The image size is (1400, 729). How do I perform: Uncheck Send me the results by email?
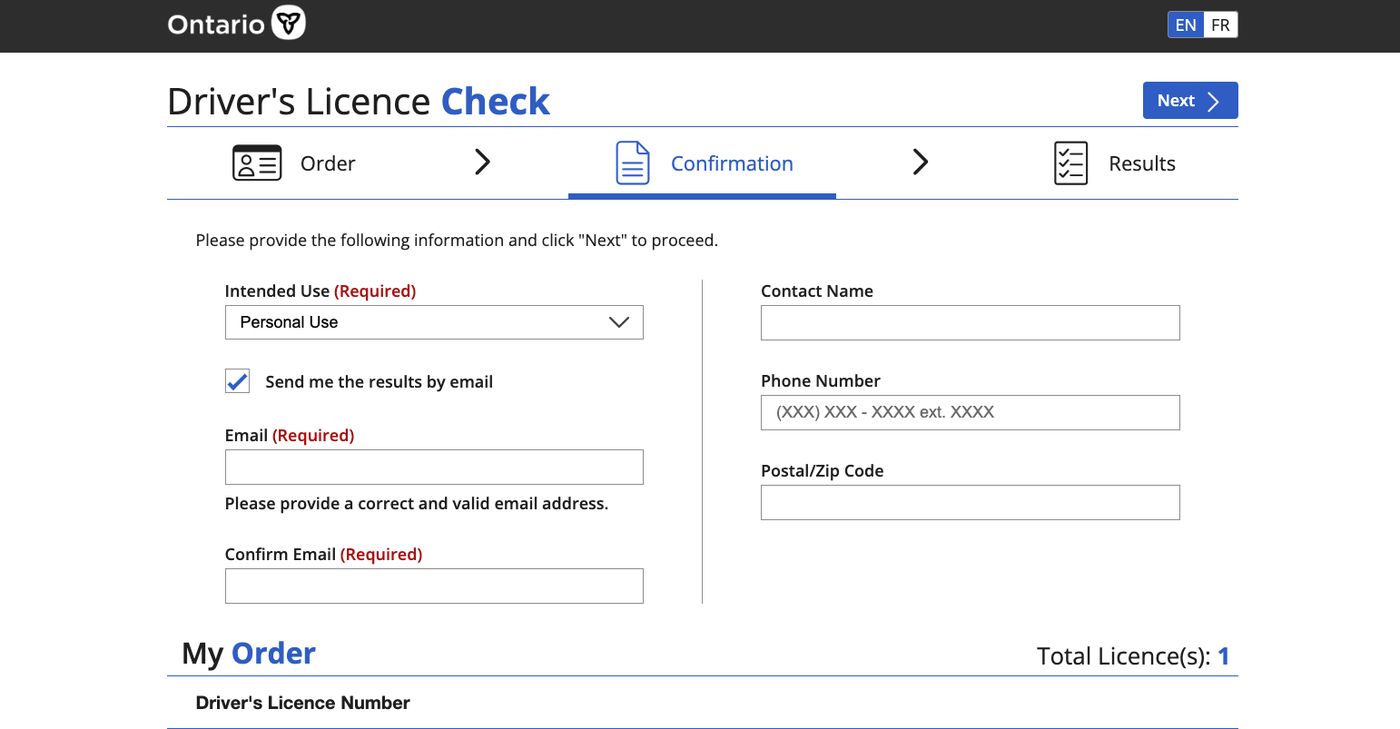point(237,381)
